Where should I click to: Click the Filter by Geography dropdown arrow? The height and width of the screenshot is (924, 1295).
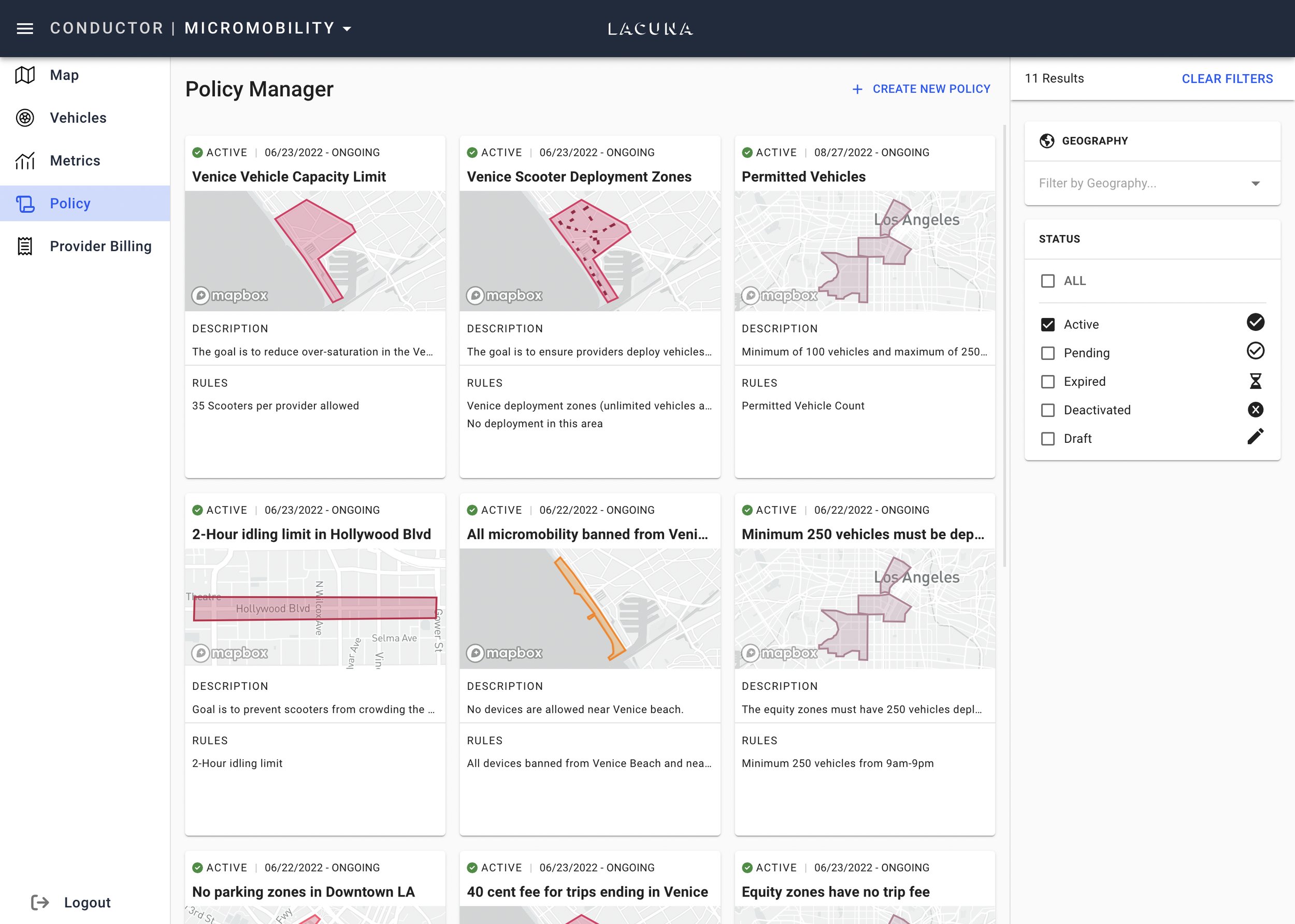point(1255,183)
